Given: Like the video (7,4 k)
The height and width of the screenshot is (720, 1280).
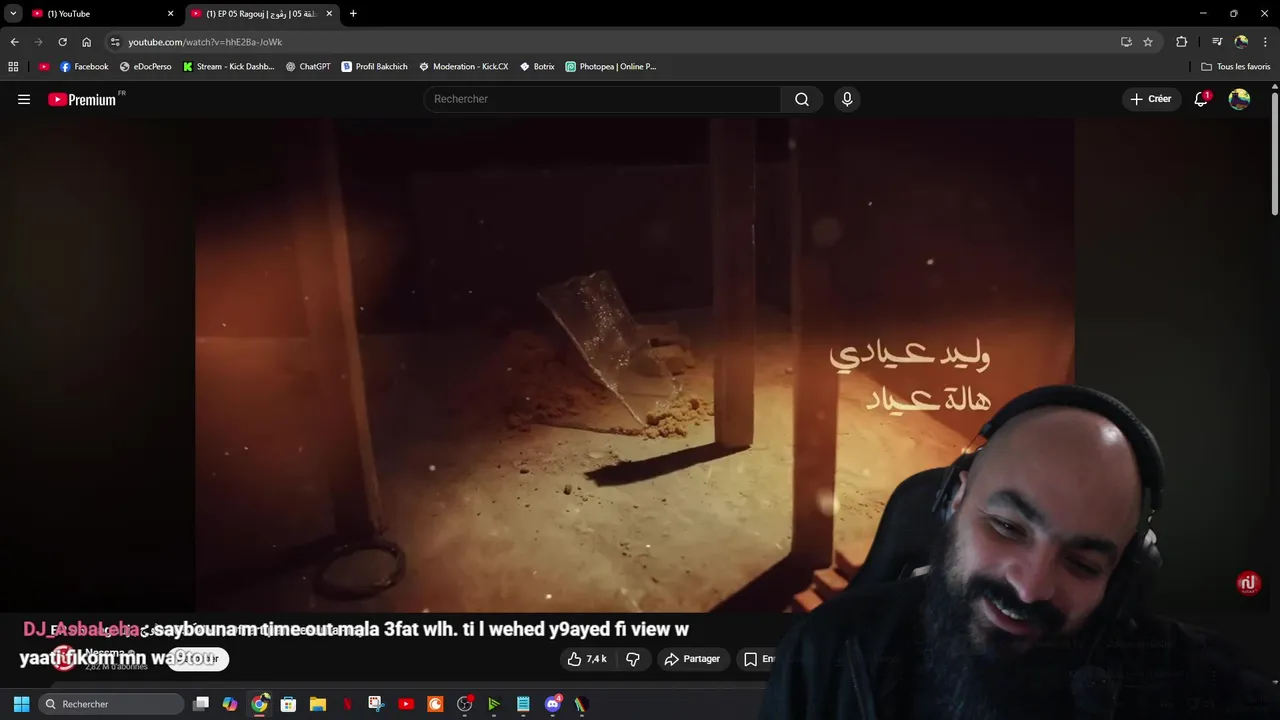Looking at the screenshot, I should click(x=588, y=659).
